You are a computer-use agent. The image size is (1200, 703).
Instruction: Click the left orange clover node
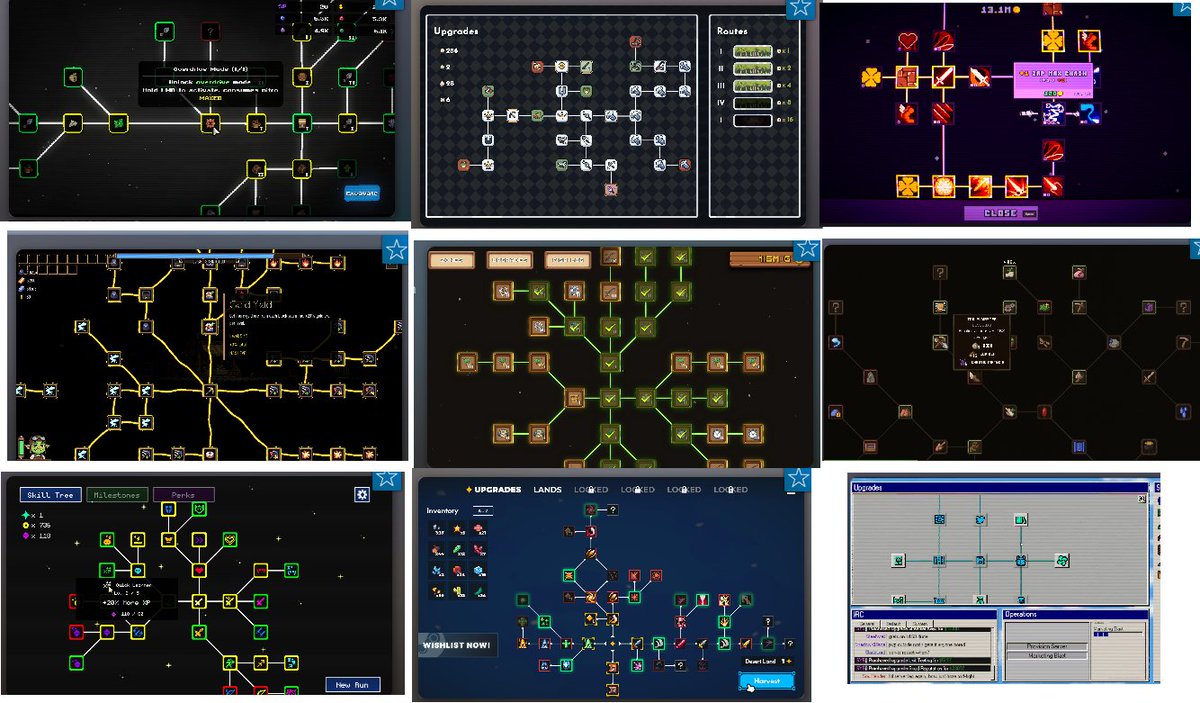coord(873,76)
